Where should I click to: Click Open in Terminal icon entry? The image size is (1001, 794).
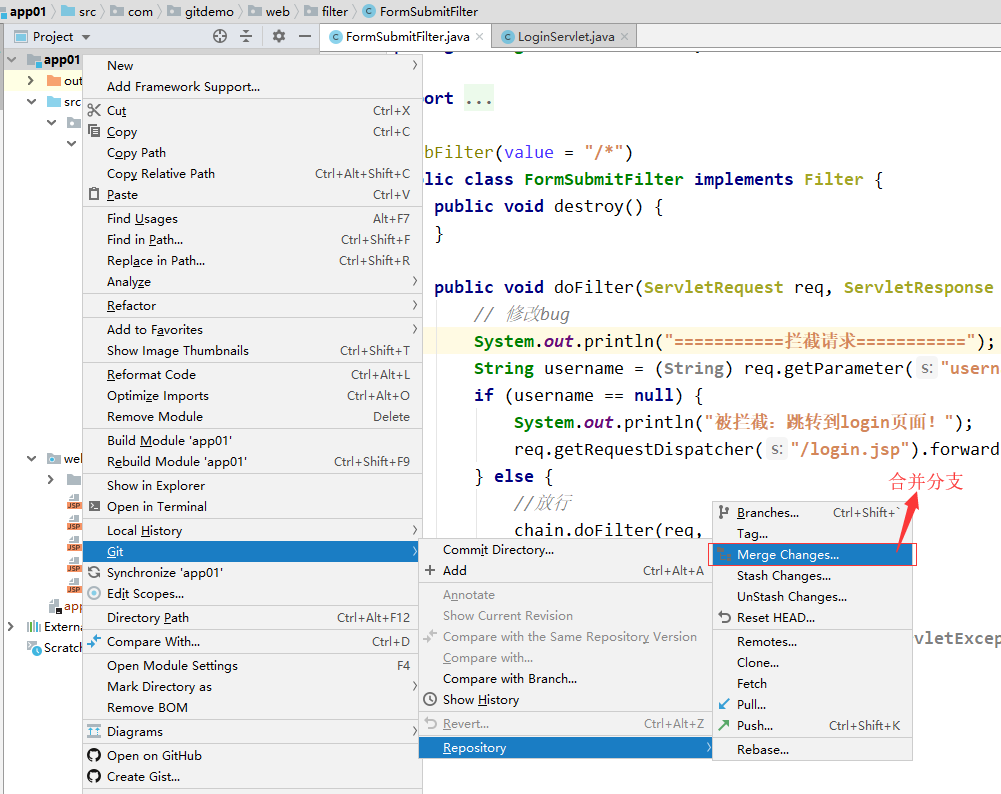tap(253, 506)
